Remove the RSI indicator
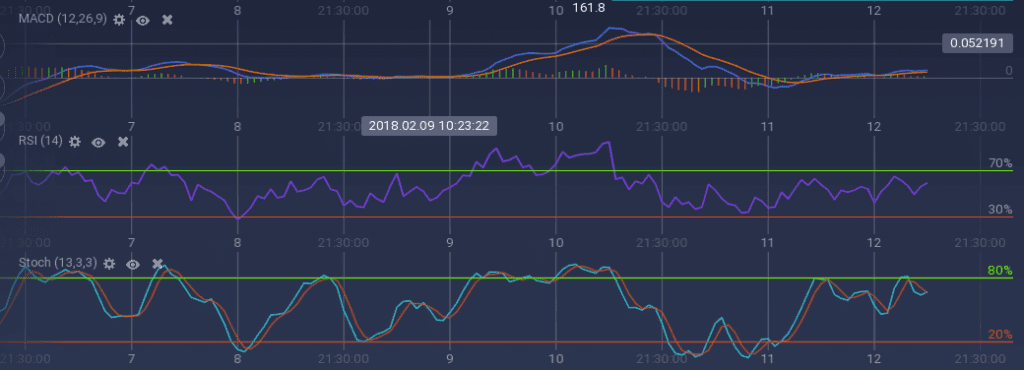1024x370 pixels. [x=123, y=142]
